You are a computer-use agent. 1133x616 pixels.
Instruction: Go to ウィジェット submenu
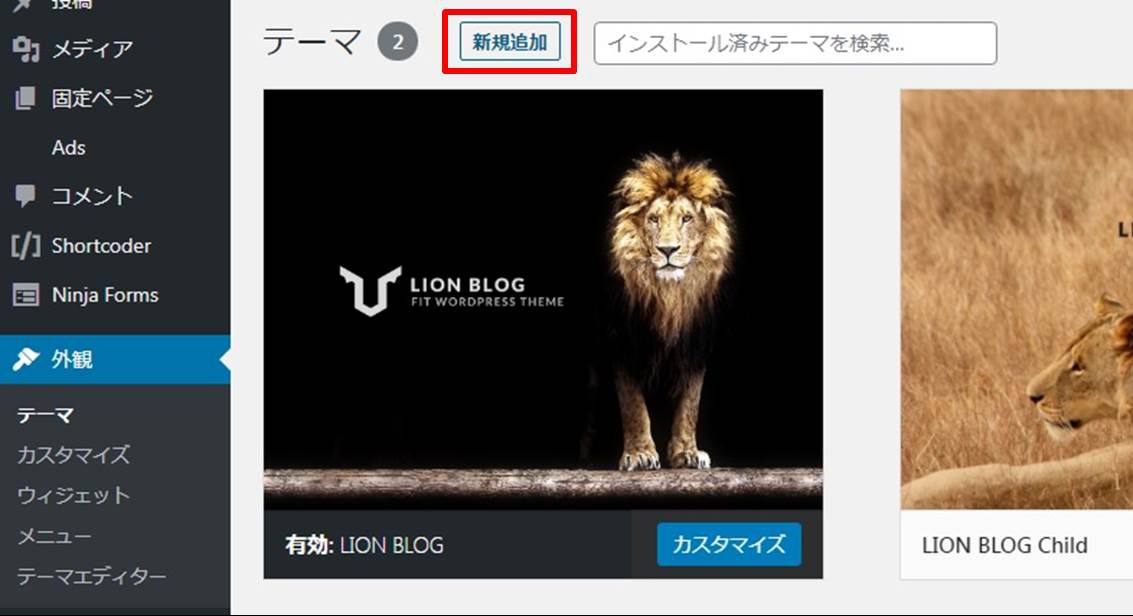(74, 495)
